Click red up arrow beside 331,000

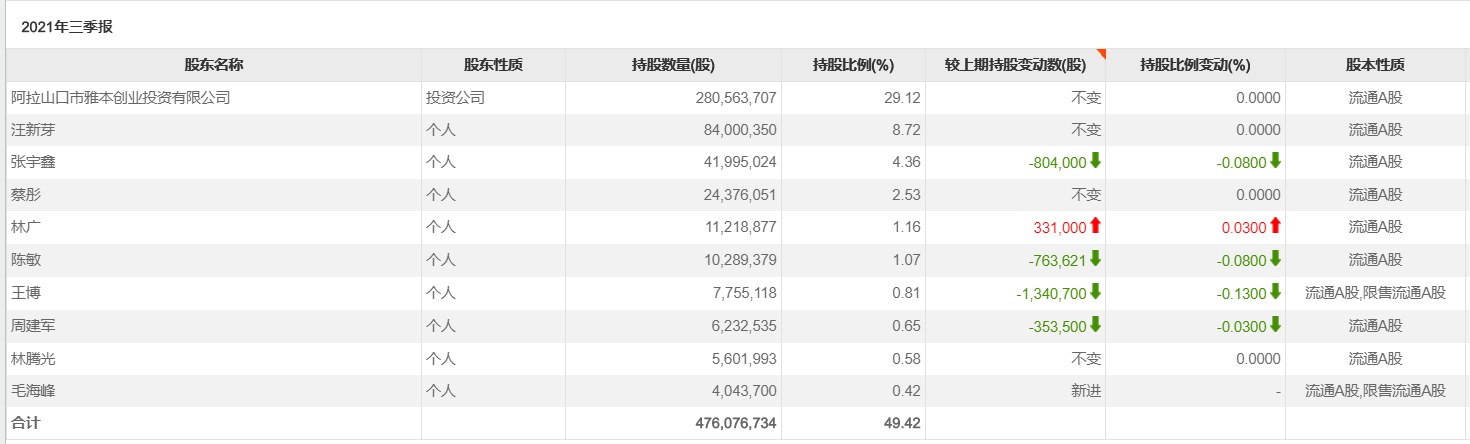1095,226
